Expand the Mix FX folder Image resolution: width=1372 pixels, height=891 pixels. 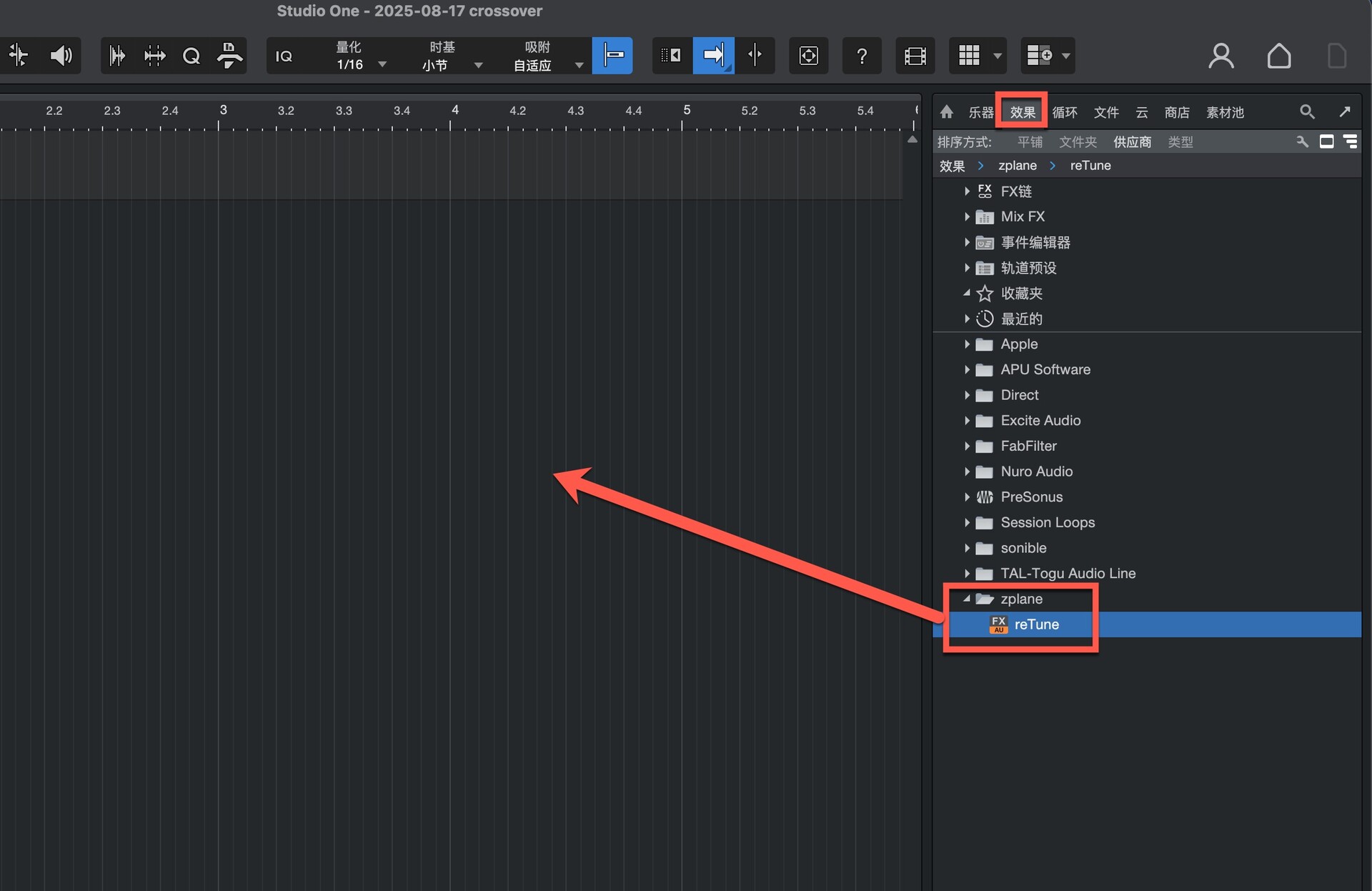coord(967,216)
